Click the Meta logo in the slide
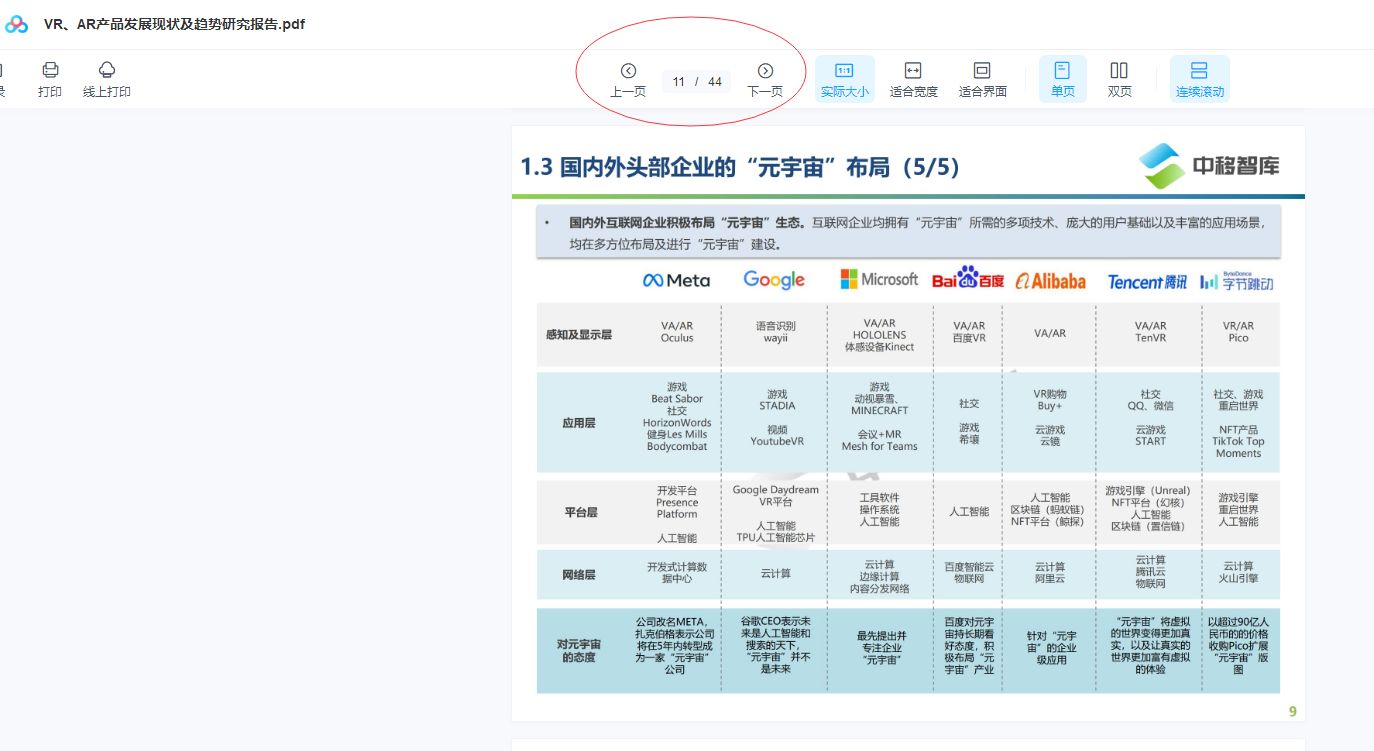The height and width of the screenshot is (751, 1374). pos(676,281)
